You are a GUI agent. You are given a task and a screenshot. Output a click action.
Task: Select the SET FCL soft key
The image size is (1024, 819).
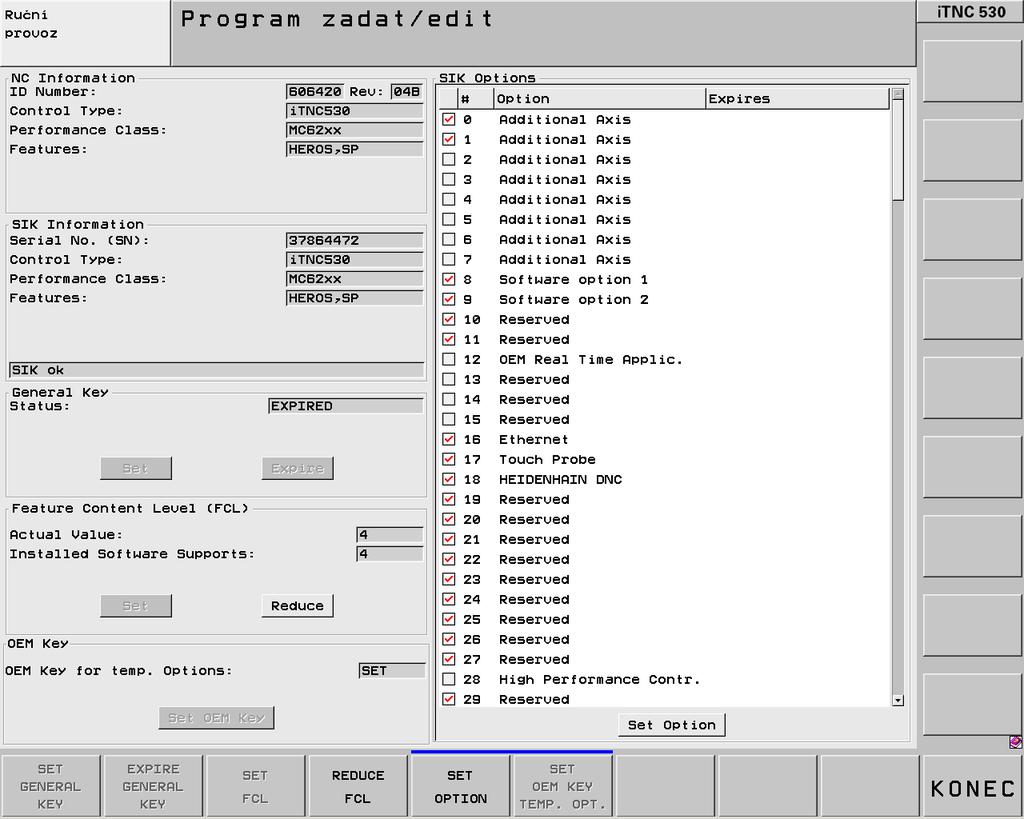pos(255,786)
